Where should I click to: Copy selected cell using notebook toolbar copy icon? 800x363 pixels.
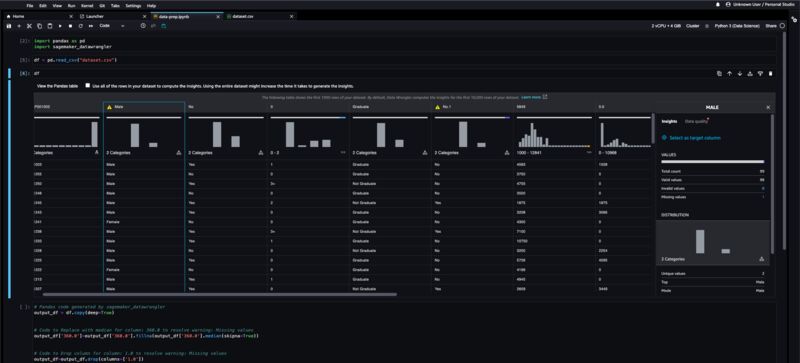(39, 26)
